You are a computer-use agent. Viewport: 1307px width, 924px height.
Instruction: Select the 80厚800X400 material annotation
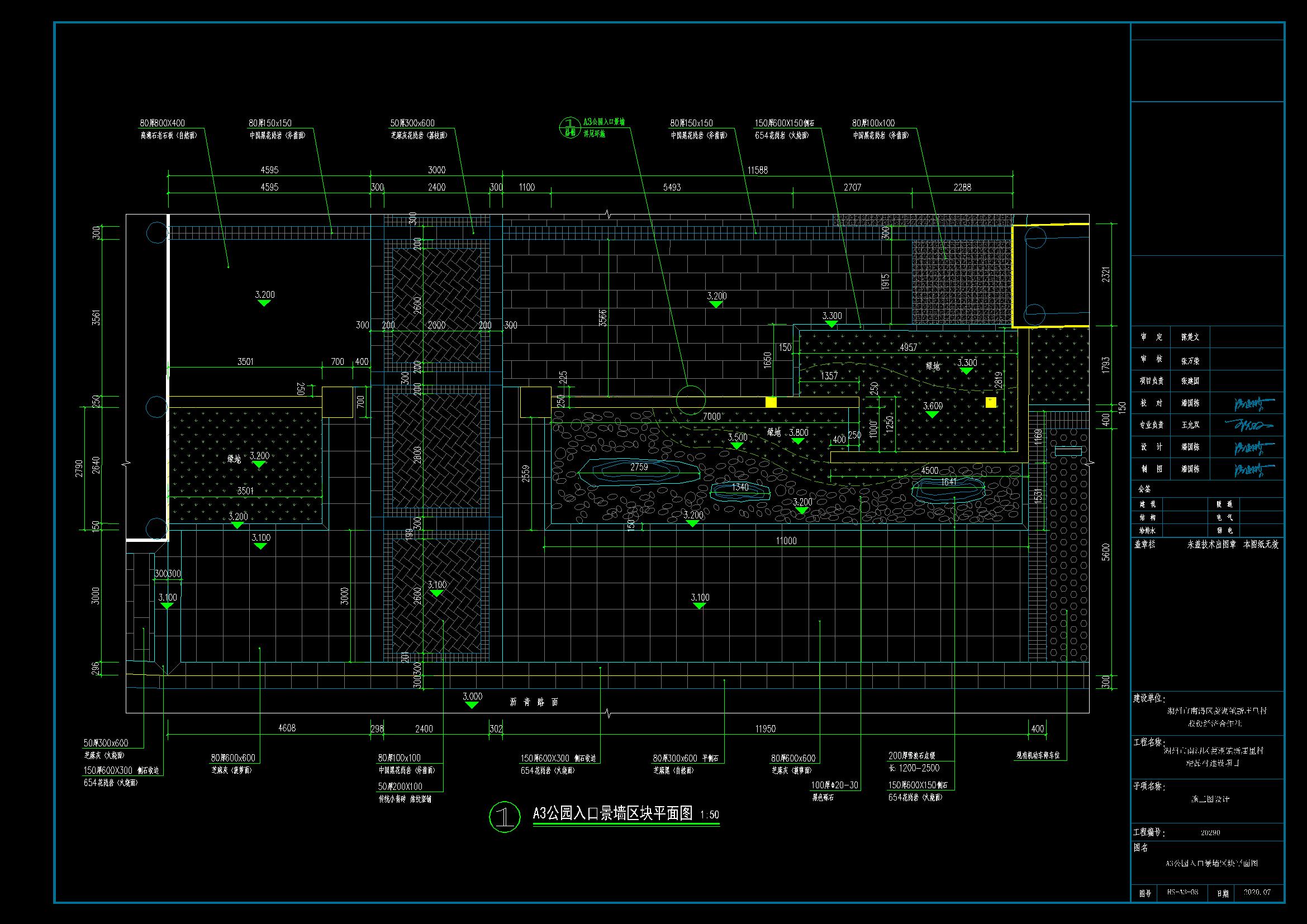(162, 123)
